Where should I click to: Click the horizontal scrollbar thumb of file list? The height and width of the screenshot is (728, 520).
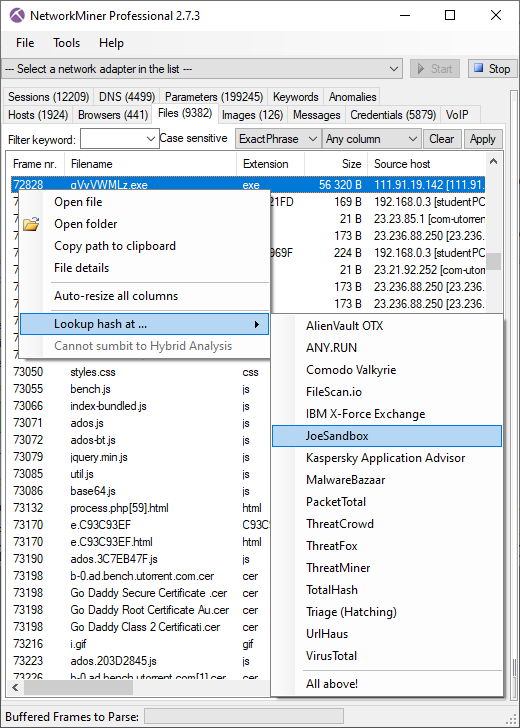click(x=78, y=687)
